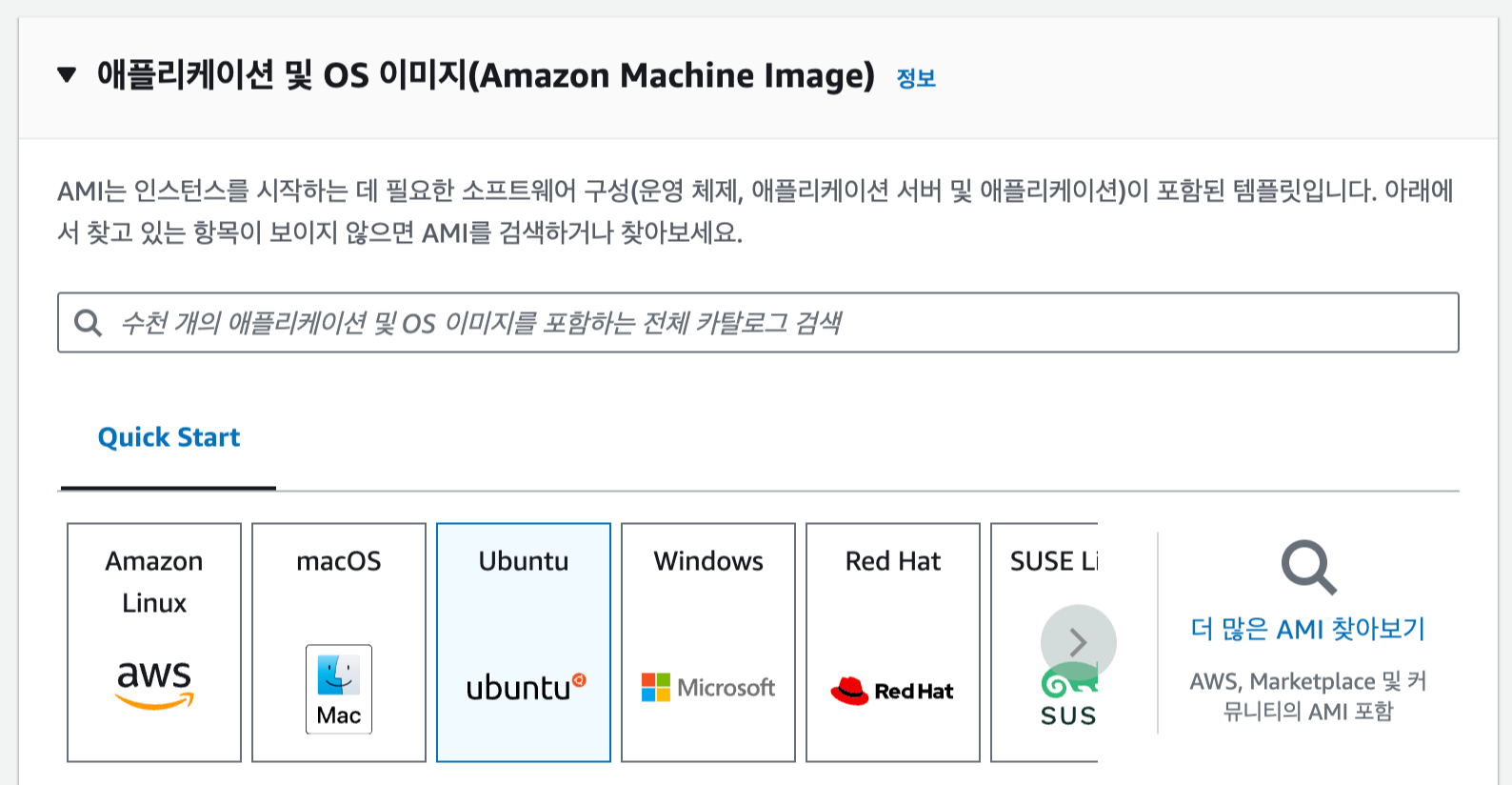The image size is (1512, 785).
Task: Click the large browse AMI magnifier icon
Action: (1308, 568)
